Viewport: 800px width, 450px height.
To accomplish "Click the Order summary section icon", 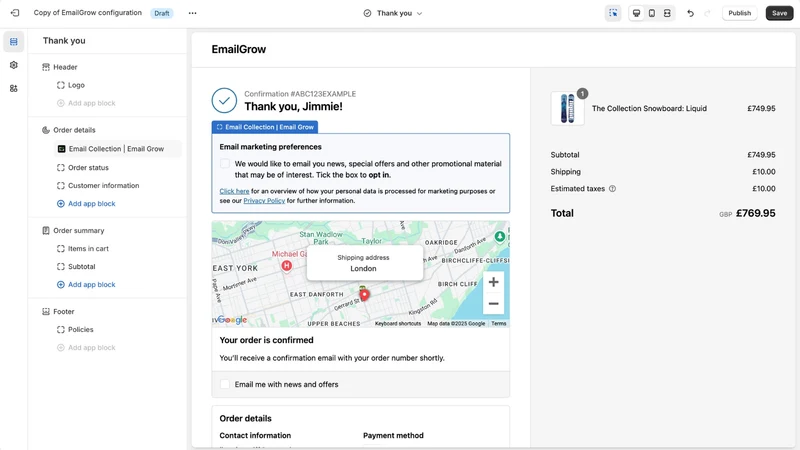I will [46, 231].
